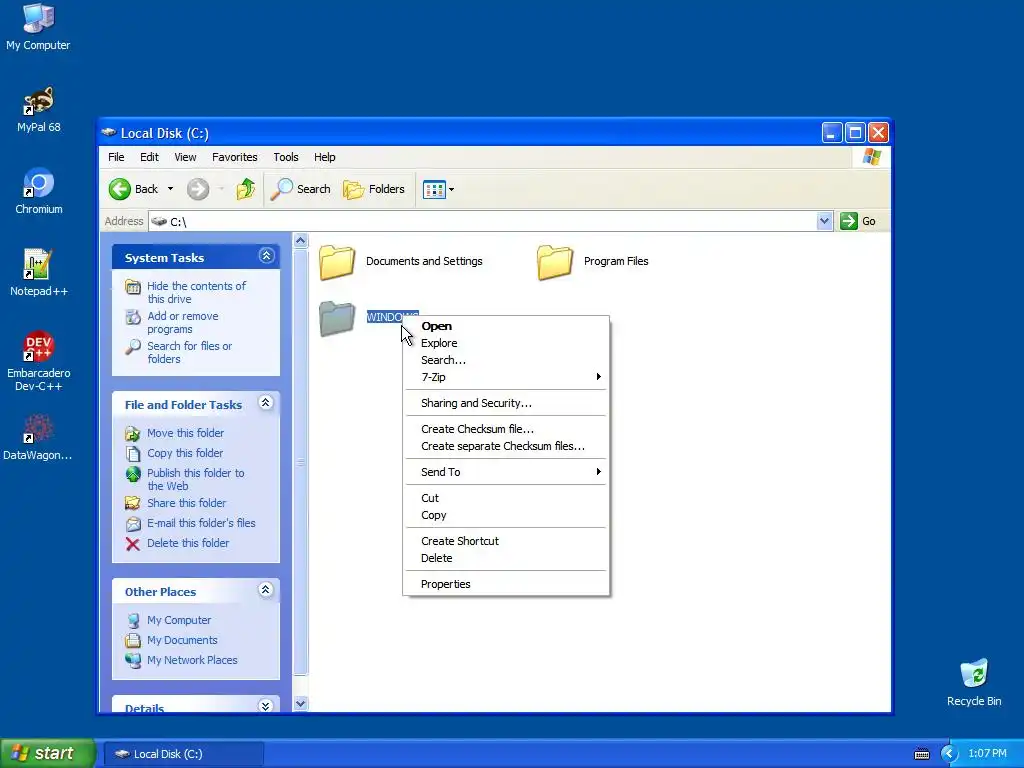Click Copy this folder task
Screen dimensions: 1024x768
point(185,453)
